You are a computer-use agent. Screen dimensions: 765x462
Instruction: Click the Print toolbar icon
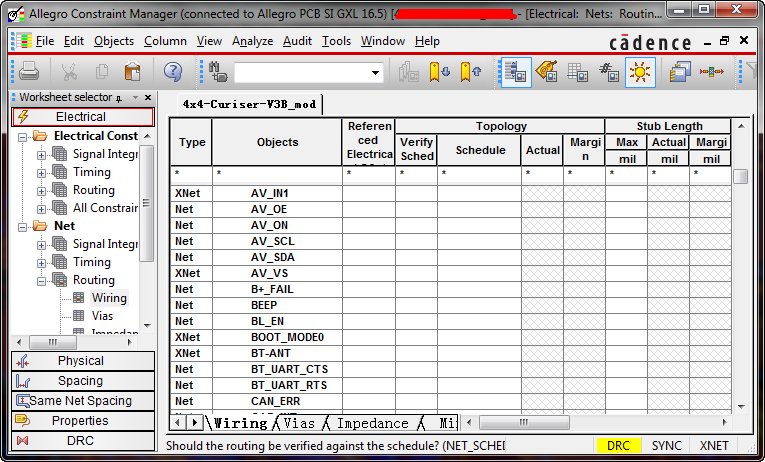click(29, 72)
